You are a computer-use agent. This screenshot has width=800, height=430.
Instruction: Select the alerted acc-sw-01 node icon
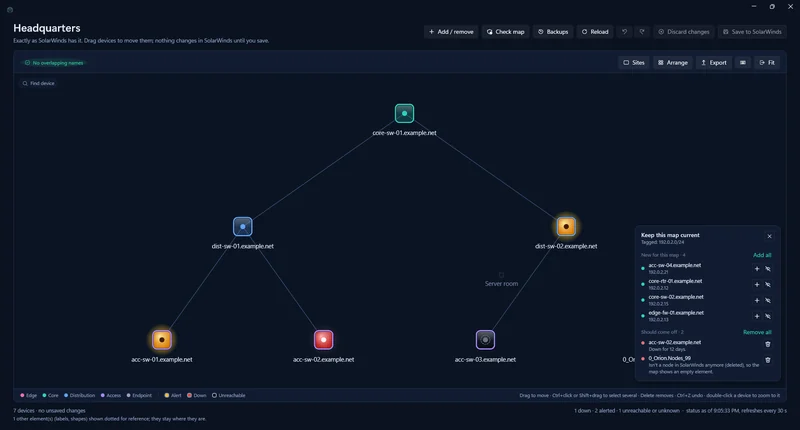click(162, 340)
